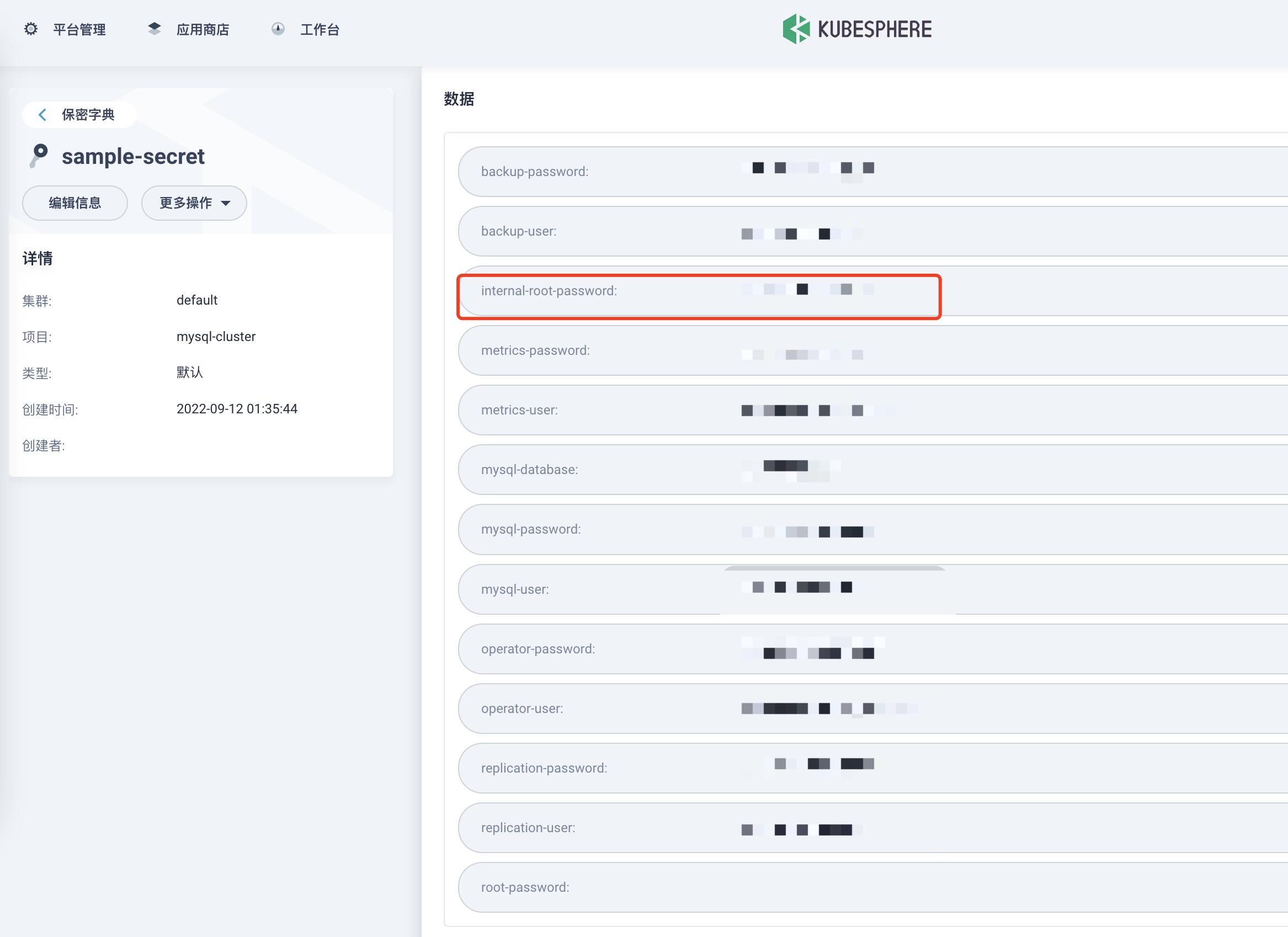The image size is (1288, 937).
Task: Select the mysql-user key label
Action: 515,589
